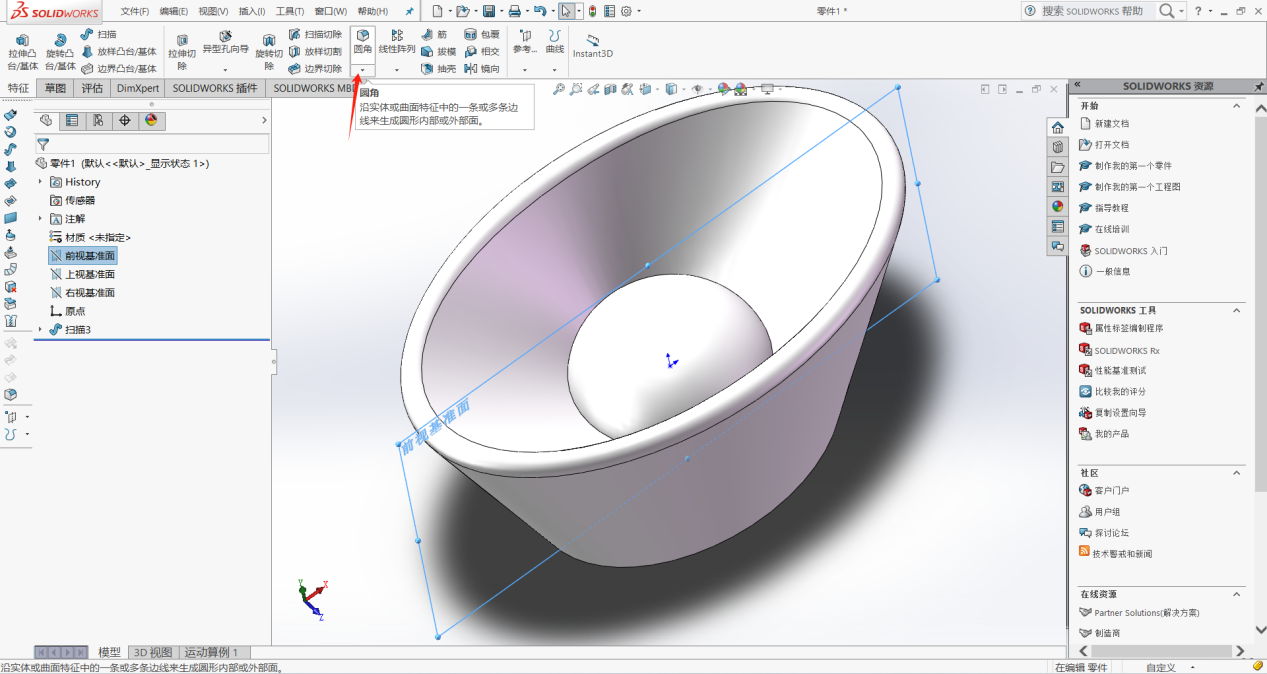1267x674 pixels.
Task: Click the 搜索 SOLIDWORKS 帮助 search field
Action: 1092,11
